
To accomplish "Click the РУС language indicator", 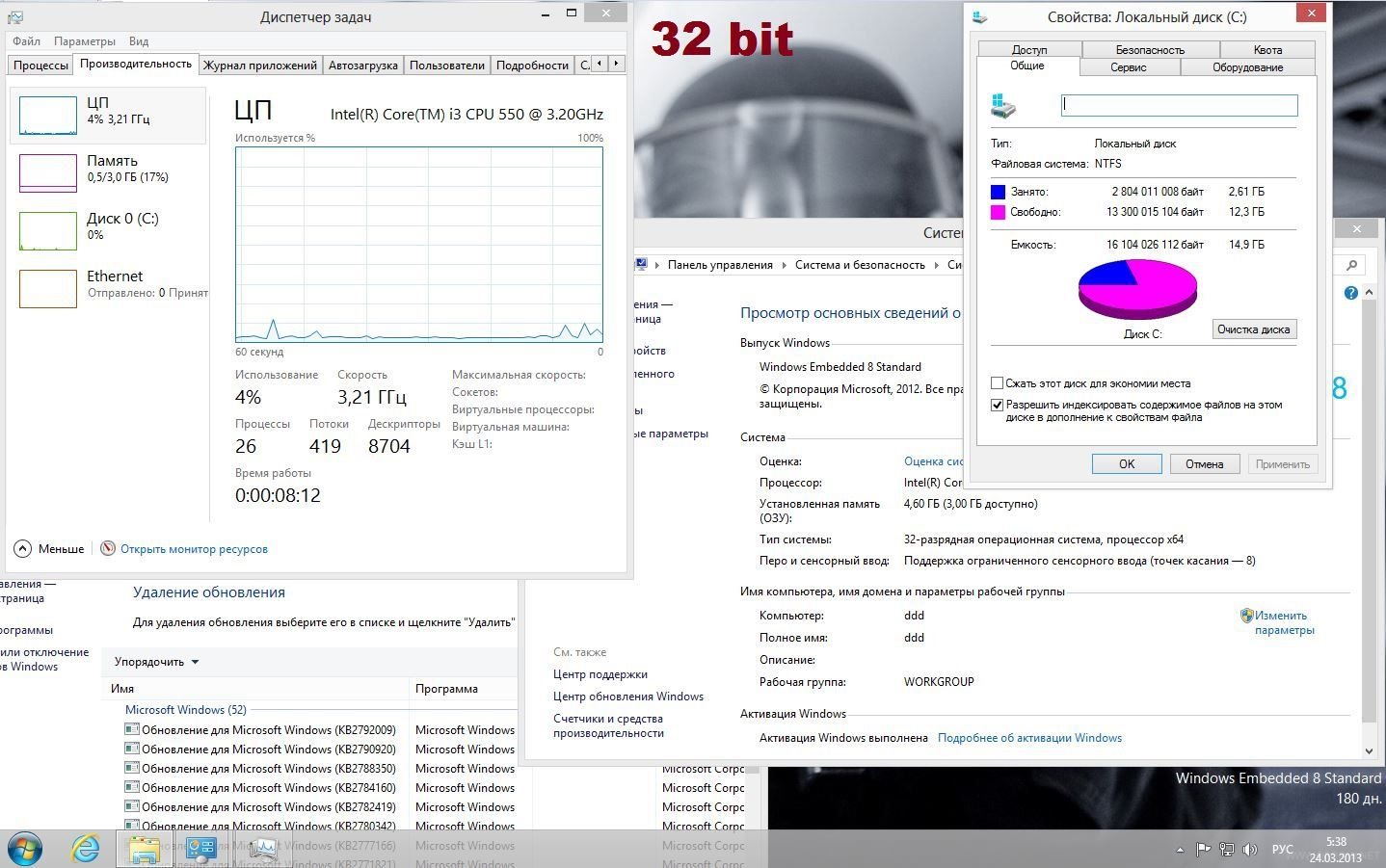I will [x=1282, y=850].
